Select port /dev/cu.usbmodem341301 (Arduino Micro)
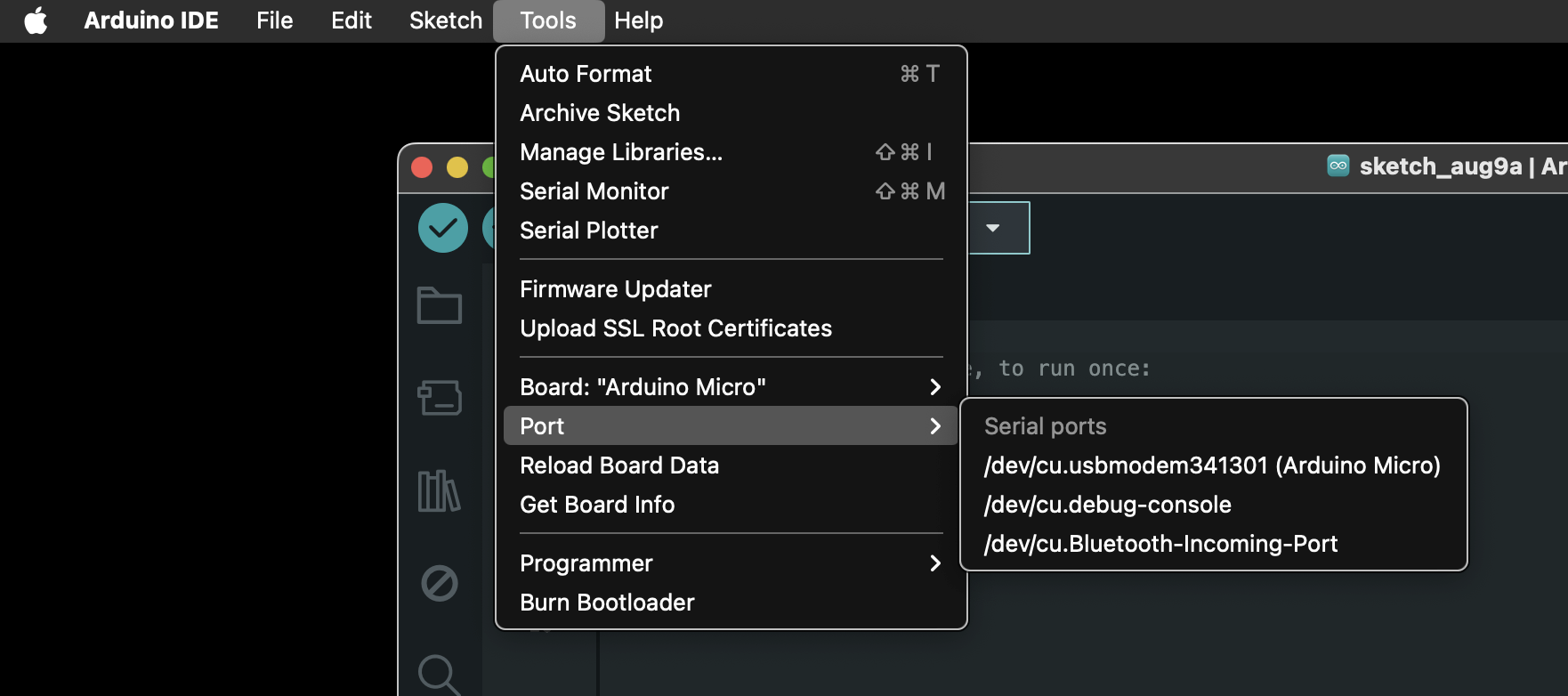This screenshot has width=1568, height=696. click(1213, 465)
